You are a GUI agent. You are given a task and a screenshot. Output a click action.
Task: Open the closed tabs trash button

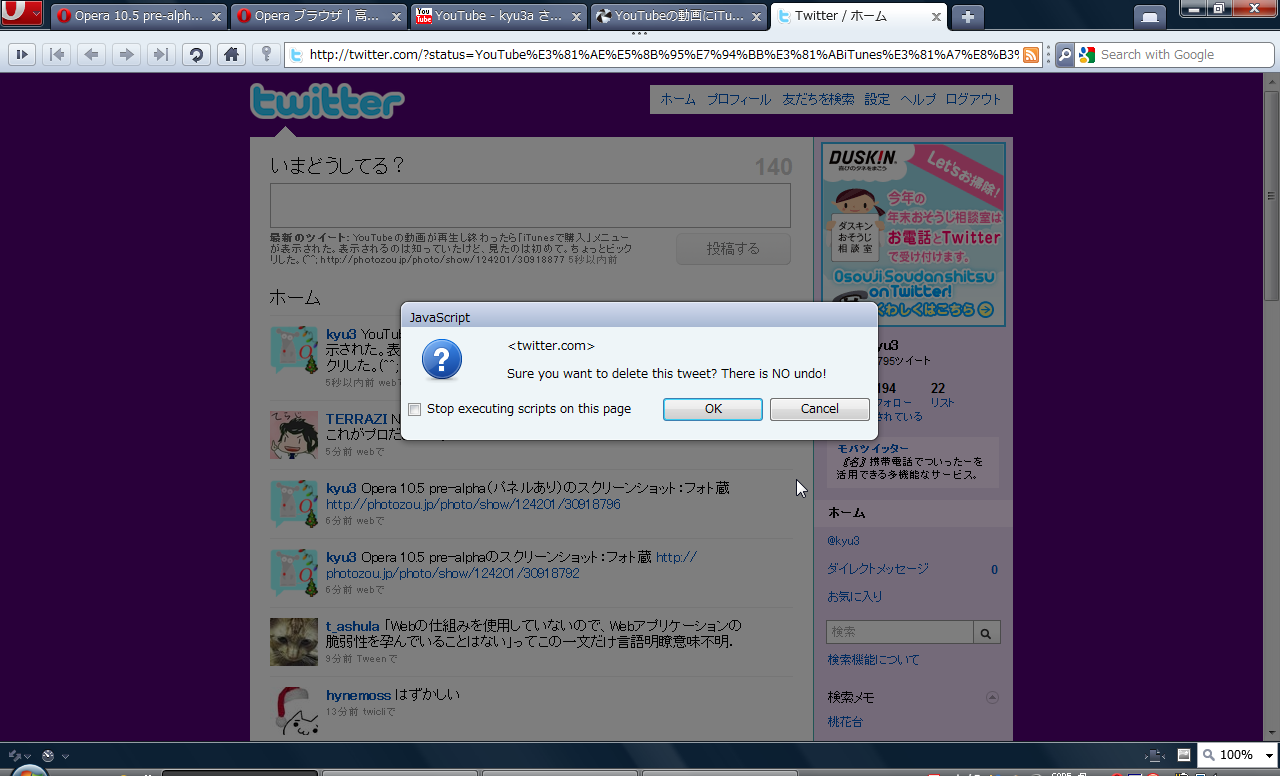coord(1151,16)
